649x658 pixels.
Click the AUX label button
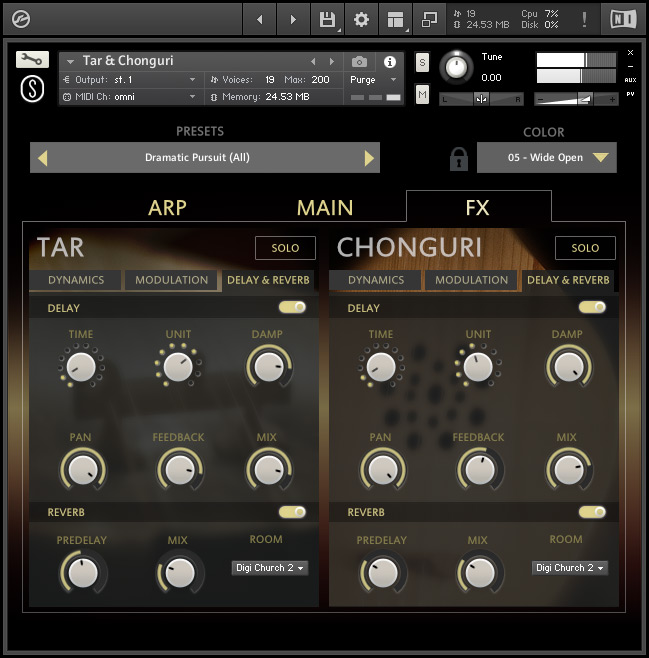(x=630, y=80)
